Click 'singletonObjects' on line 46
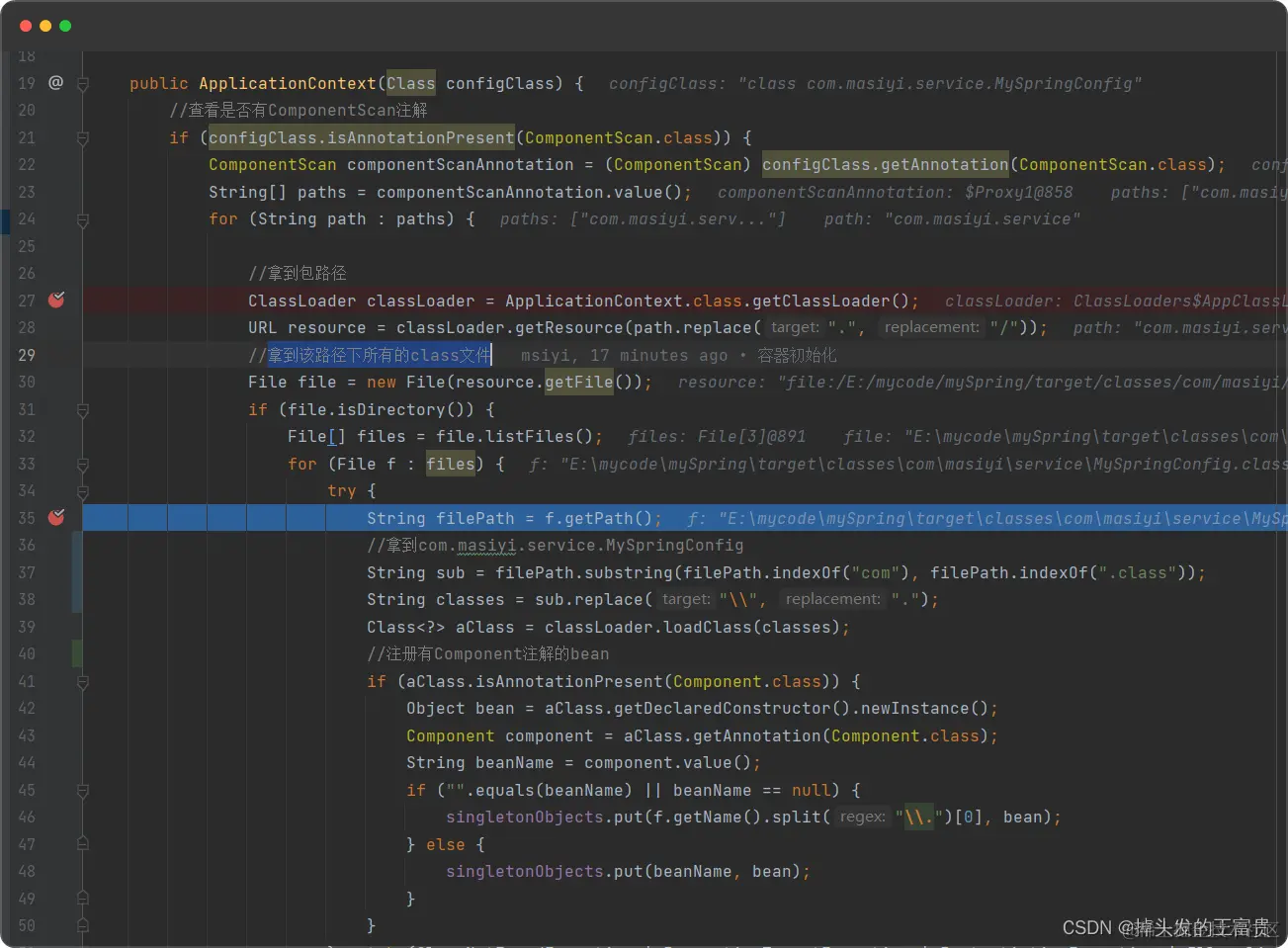 (525, 817)
